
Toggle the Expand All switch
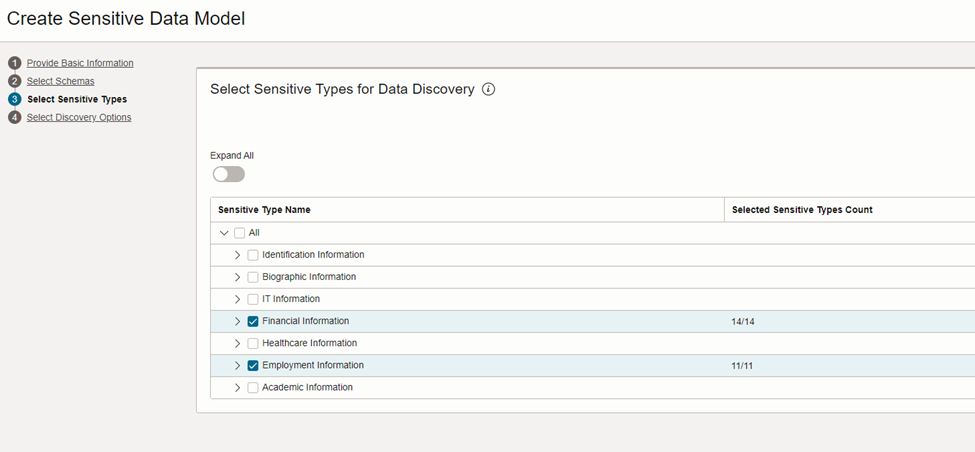coord(229,174)
